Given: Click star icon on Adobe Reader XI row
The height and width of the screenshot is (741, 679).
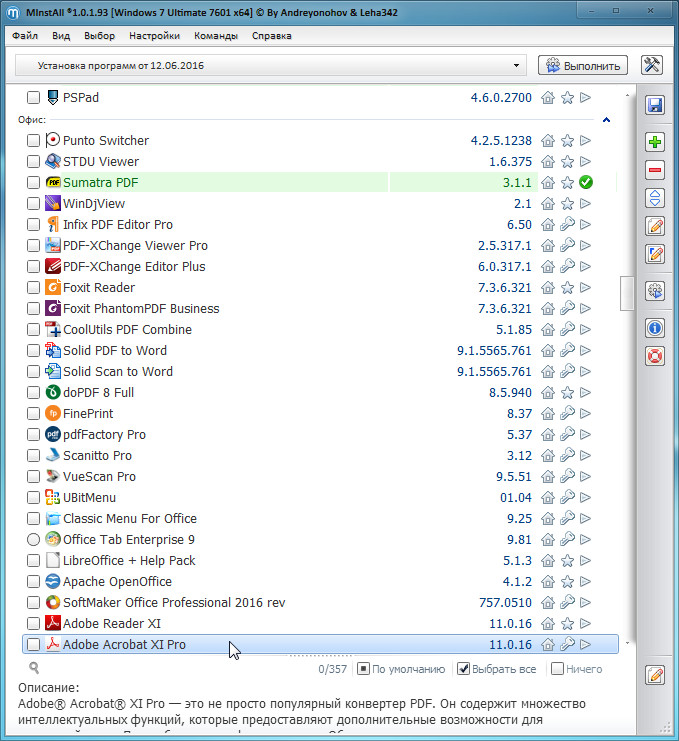Looking at the screenshot, I should [x=567, y=623].
